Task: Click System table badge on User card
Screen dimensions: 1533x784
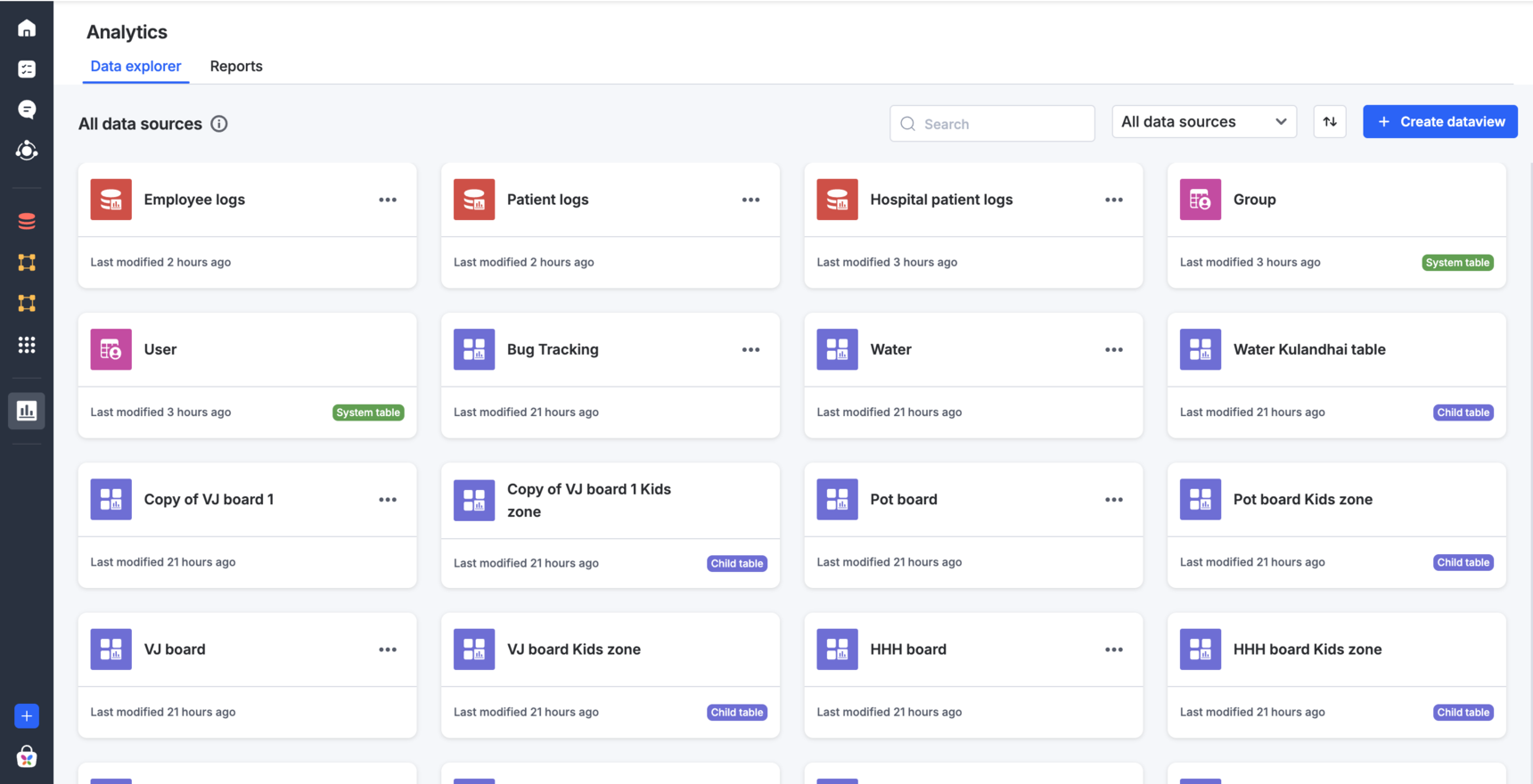Action: pos(368,412)
